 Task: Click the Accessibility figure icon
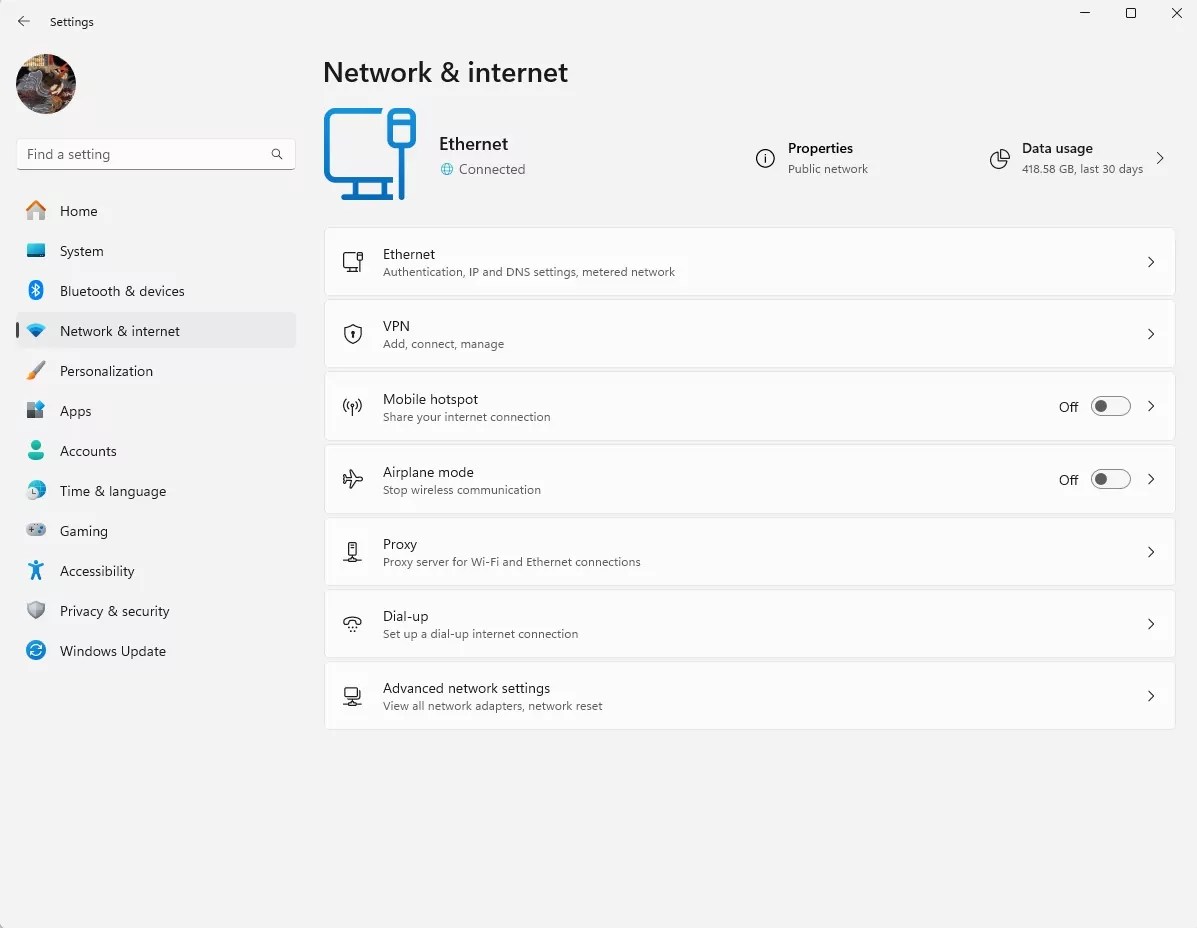point(36,571)
